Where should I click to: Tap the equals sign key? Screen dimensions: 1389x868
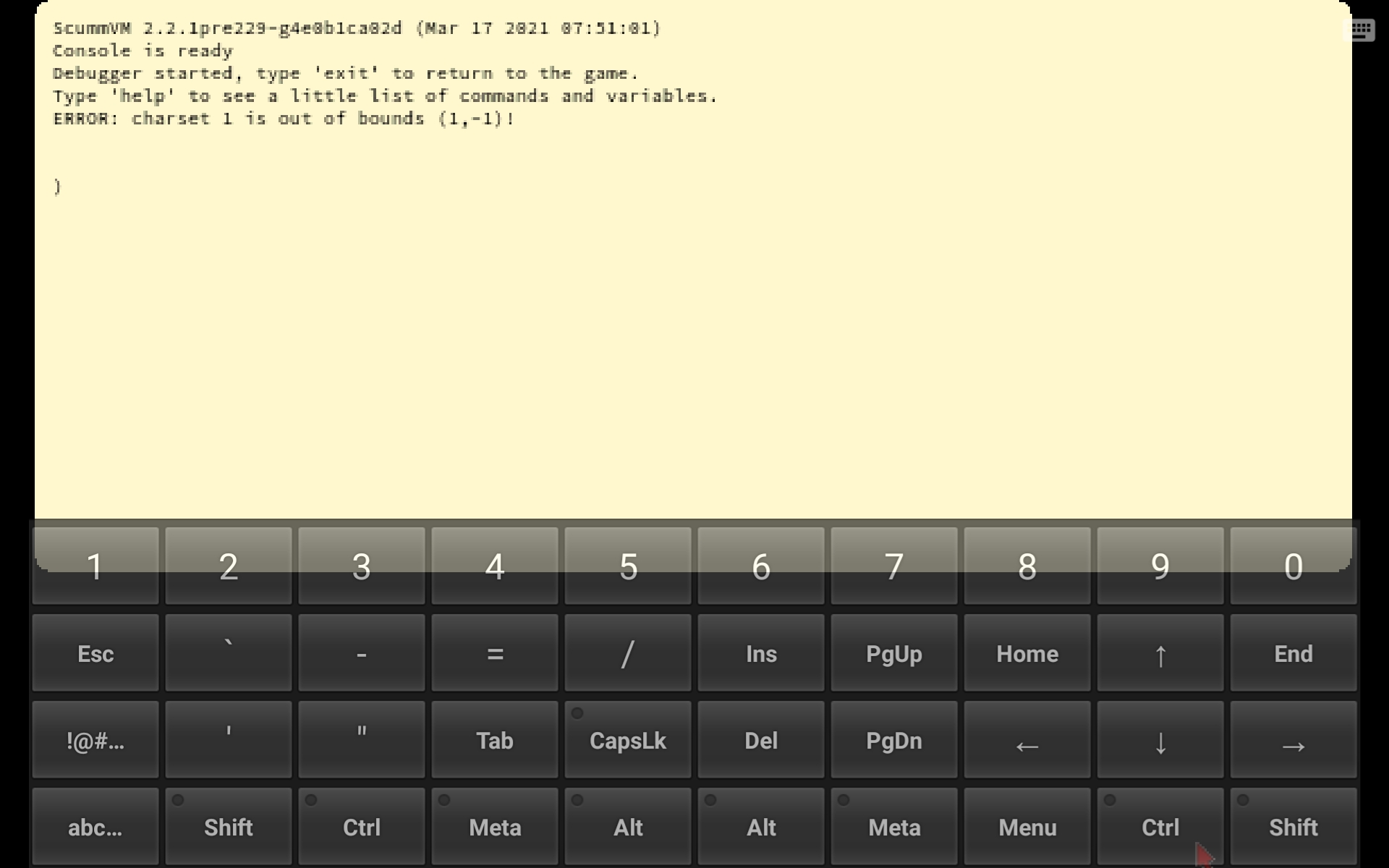pyautogui.click(x=495, y=652)
